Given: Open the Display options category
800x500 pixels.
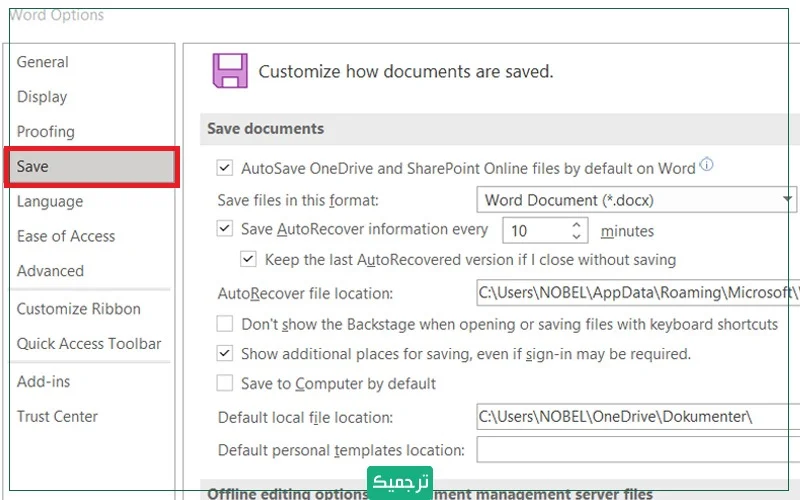Looking at the screenshot, I should (x=42, y=97).
